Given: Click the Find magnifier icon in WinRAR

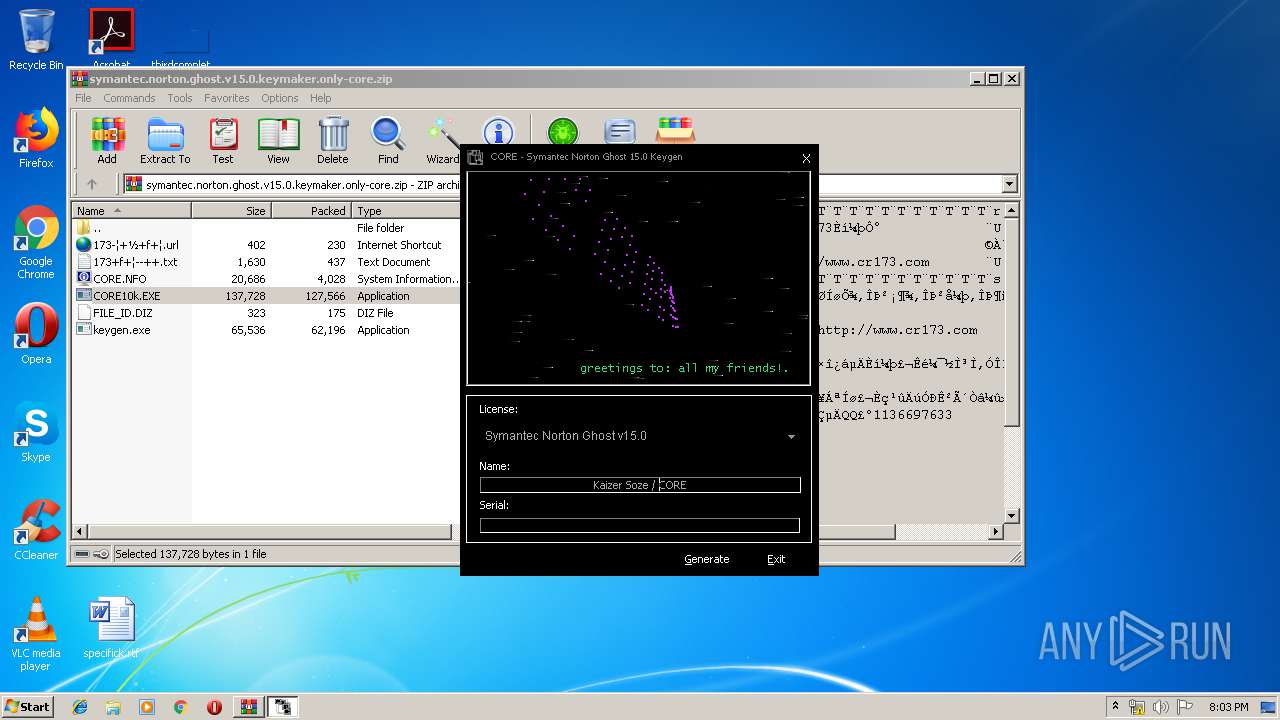Looking at the screenshot, I should 388,140.
